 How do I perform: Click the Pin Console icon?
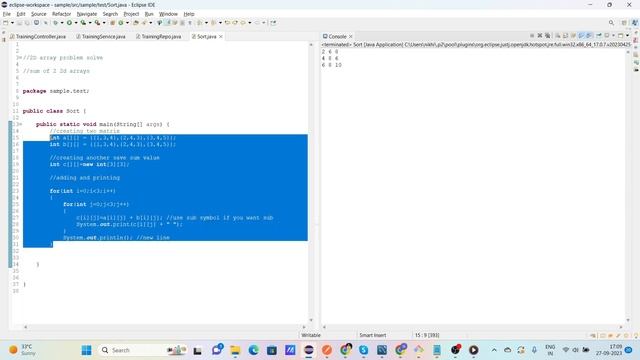coord(599,36)
